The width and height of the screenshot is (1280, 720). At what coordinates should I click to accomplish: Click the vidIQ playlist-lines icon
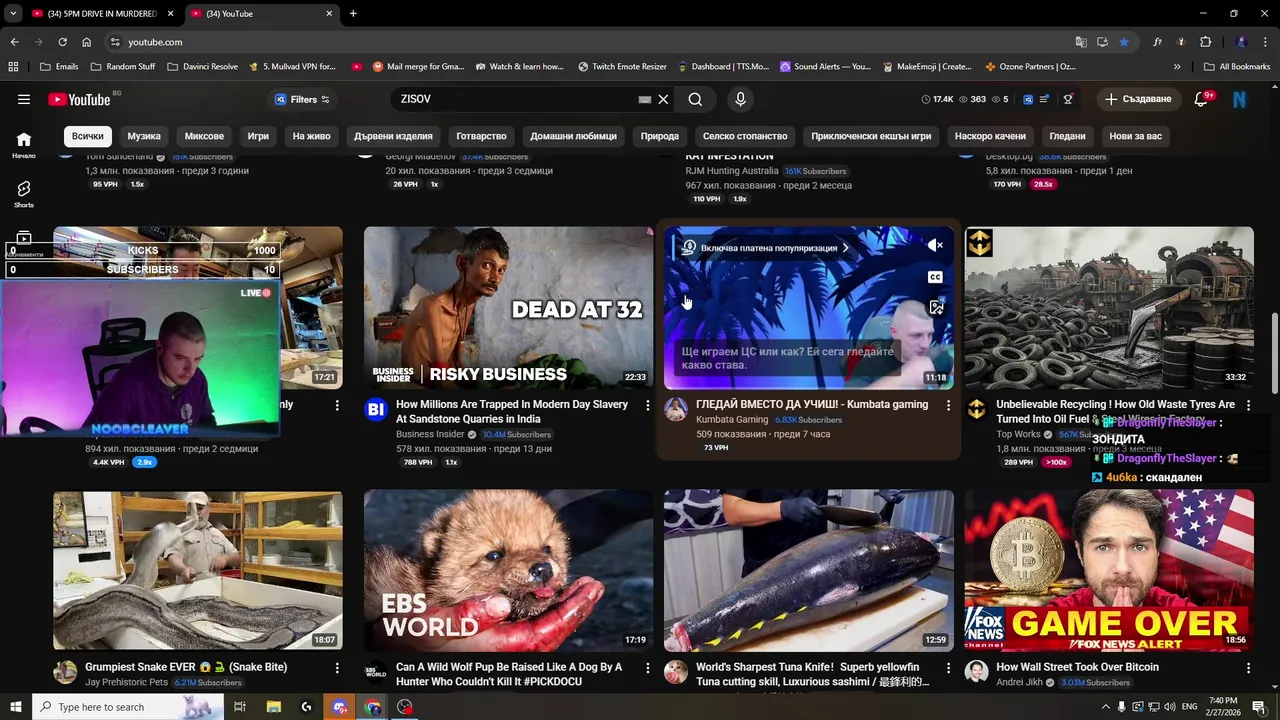(1044, 99)
